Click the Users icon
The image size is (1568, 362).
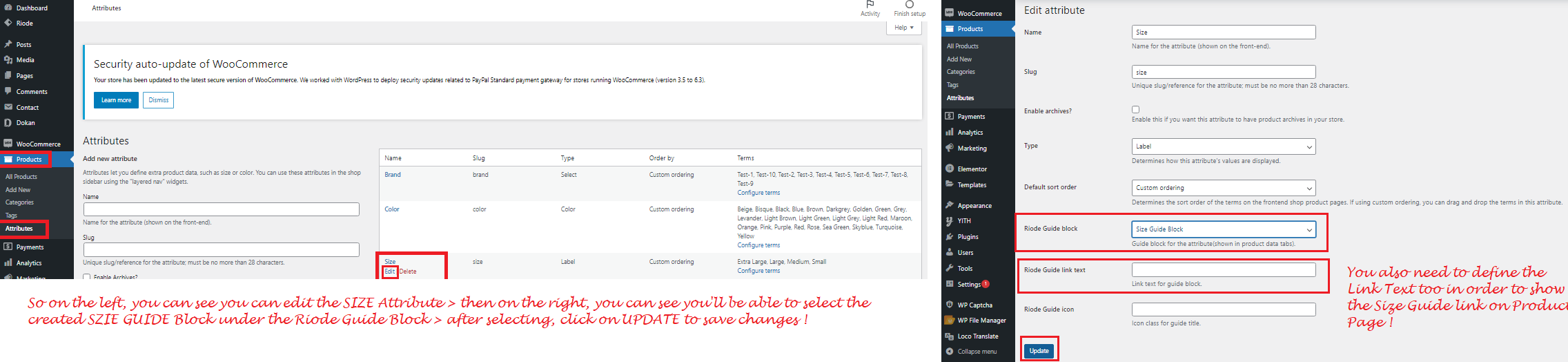[950, 252]
